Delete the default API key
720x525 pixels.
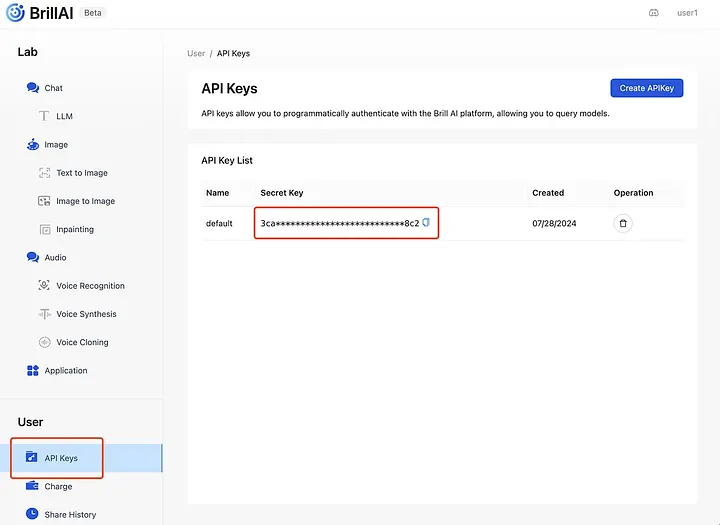coord(623,223)
